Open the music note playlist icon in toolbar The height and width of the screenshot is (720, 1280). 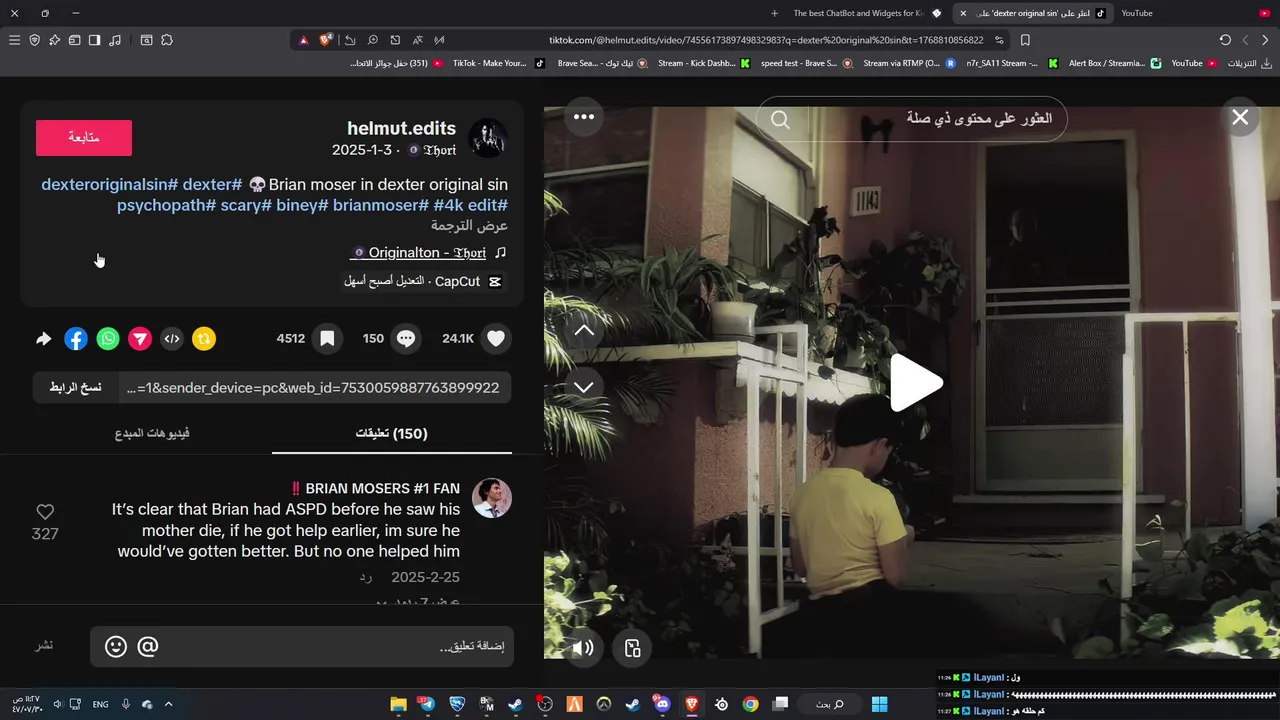[x=114, y=40]
